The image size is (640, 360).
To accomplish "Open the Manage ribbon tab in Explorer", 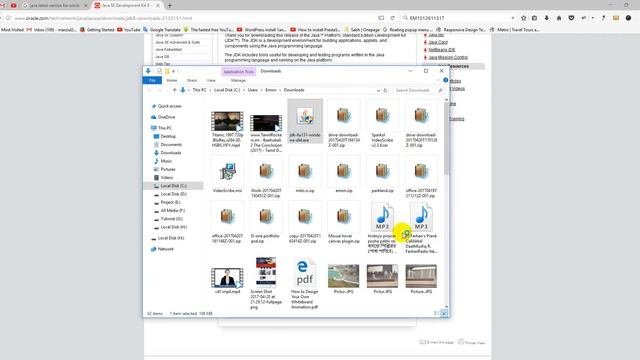I will pos(238,80).
